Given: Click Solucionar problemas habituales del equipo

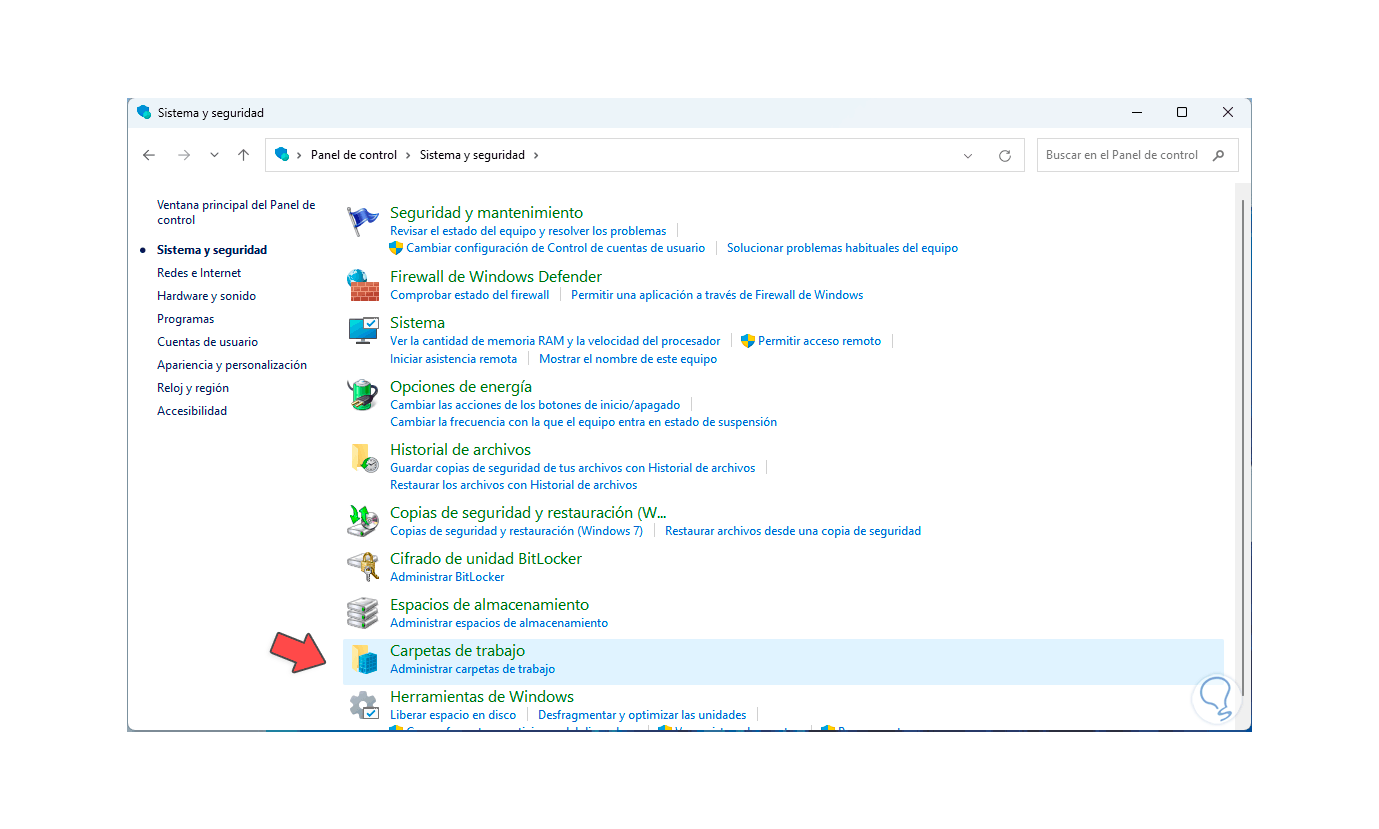Looking at the screenshot, I should tap(842, 248).
